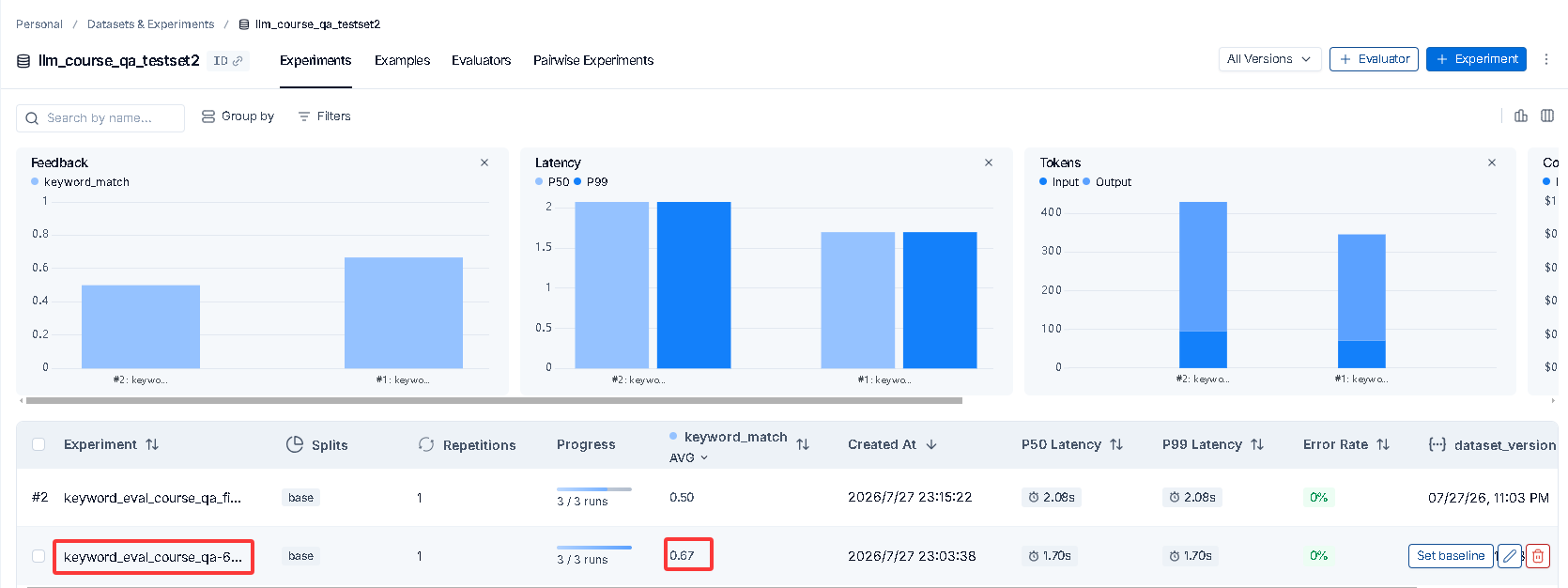Click the Repetitions column refresh icon
The image size is (1568, 588).
click(426, 444)
